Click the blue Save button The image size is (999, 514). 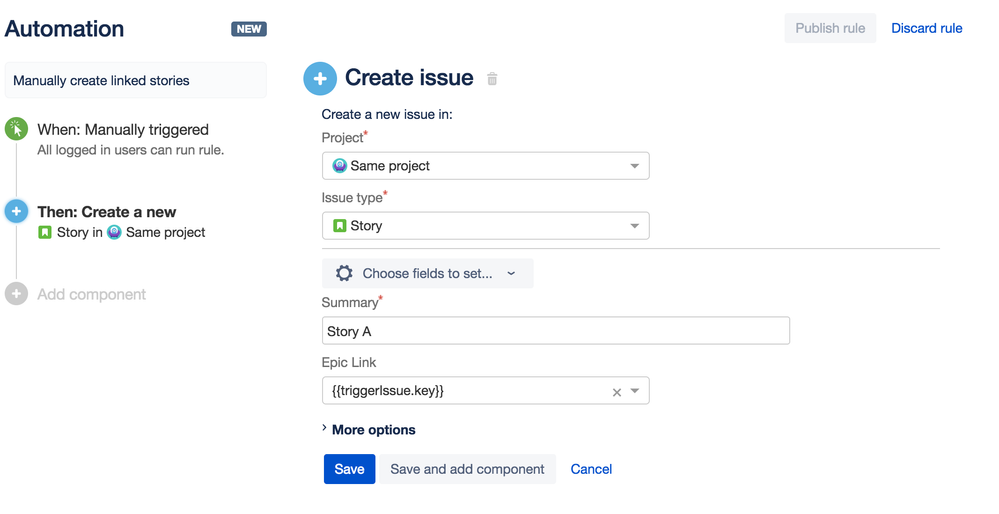349,469
